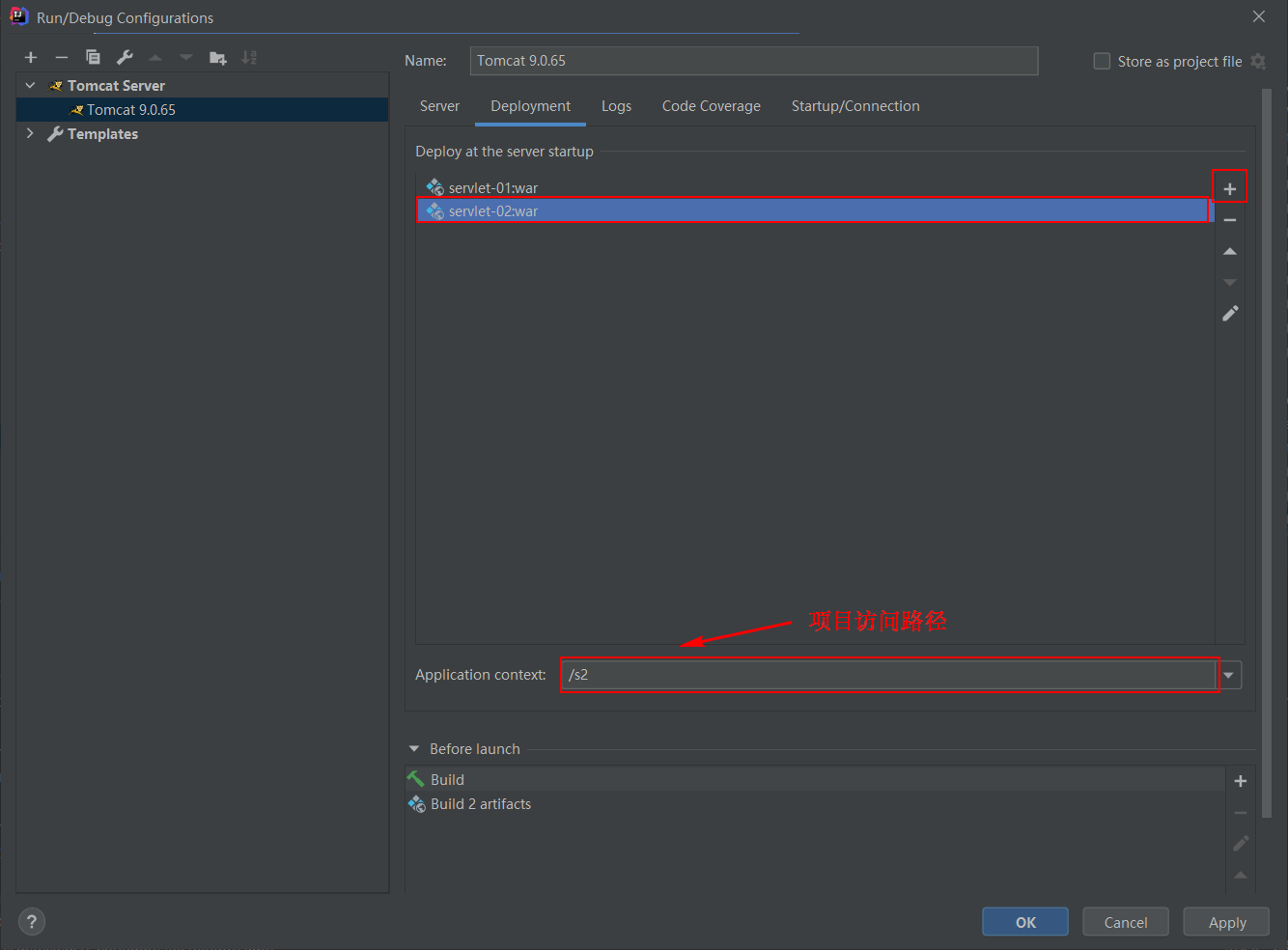Edit the before launch task

click(1241, 844)
